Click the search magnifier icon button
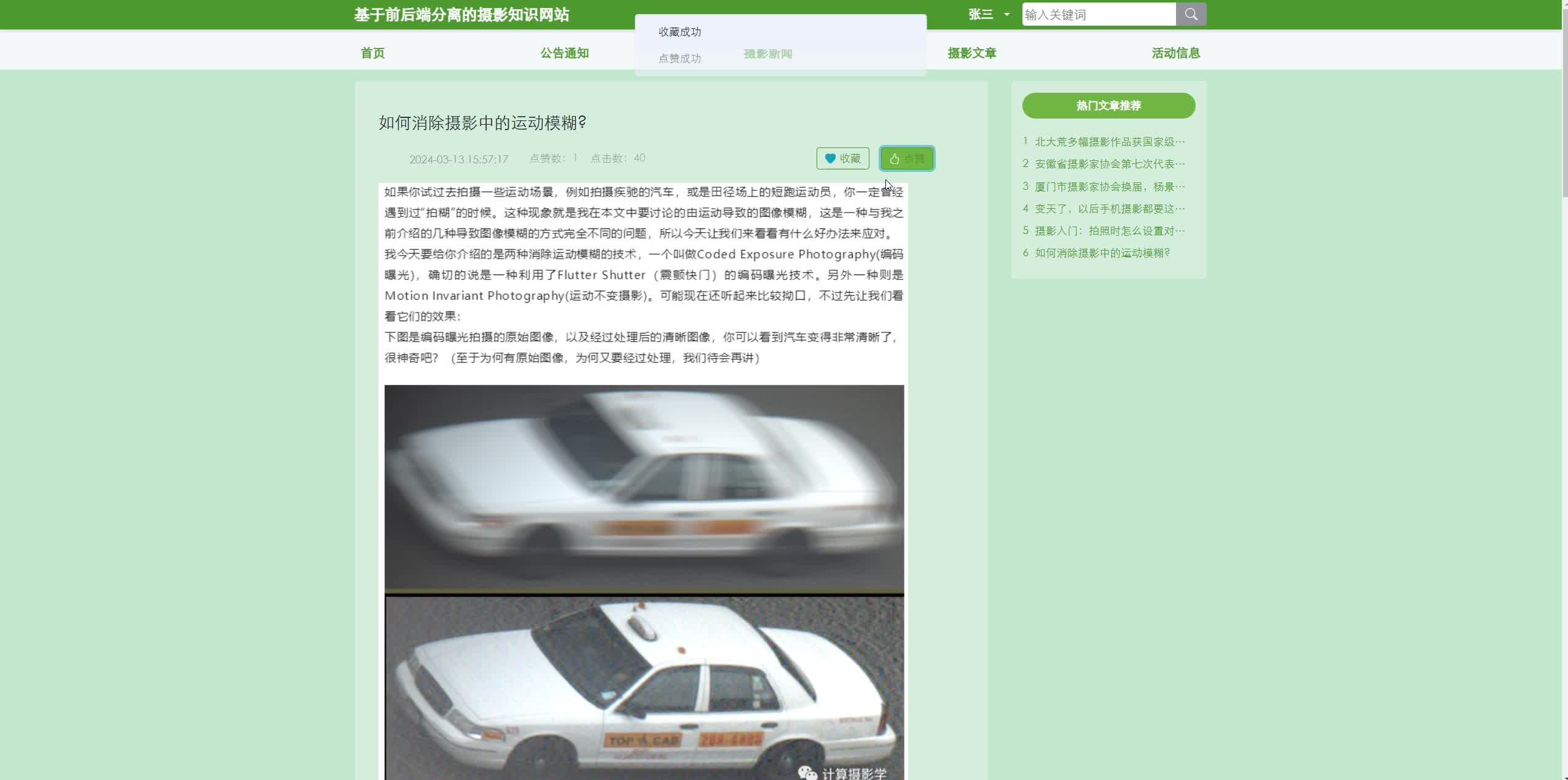The width and height of the screenshot is (1568, 780). pyautogui.click(x=1191, y=14)
